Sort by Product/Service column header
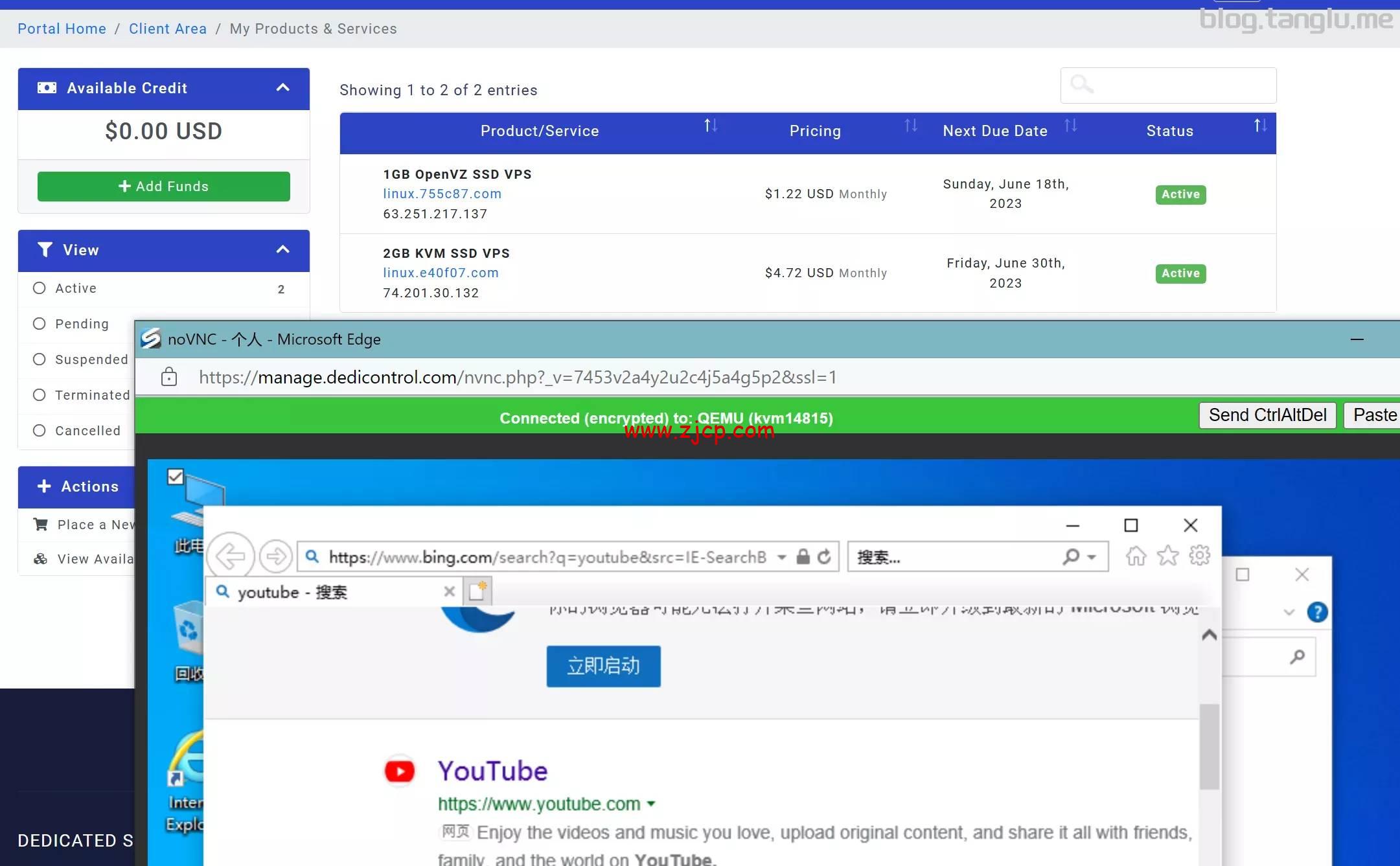Image resolution: width=1400 pixels, height=866 pixels. (539, 131)
